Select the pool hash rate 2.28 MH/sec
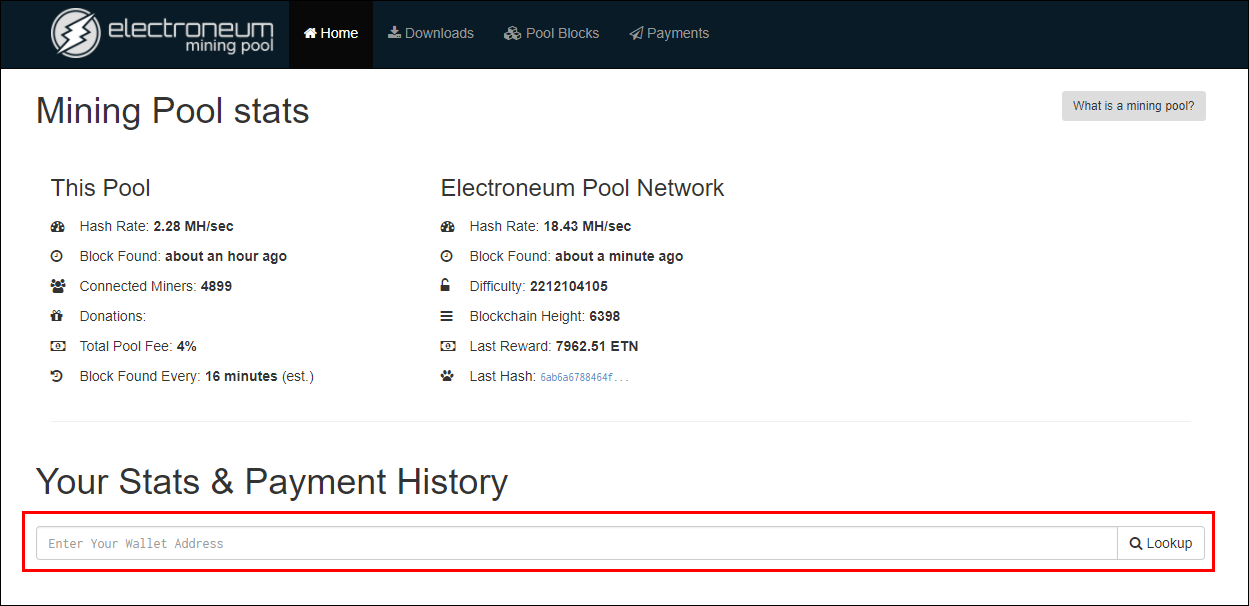This screenshot has height=606, width=1249. 193,226
